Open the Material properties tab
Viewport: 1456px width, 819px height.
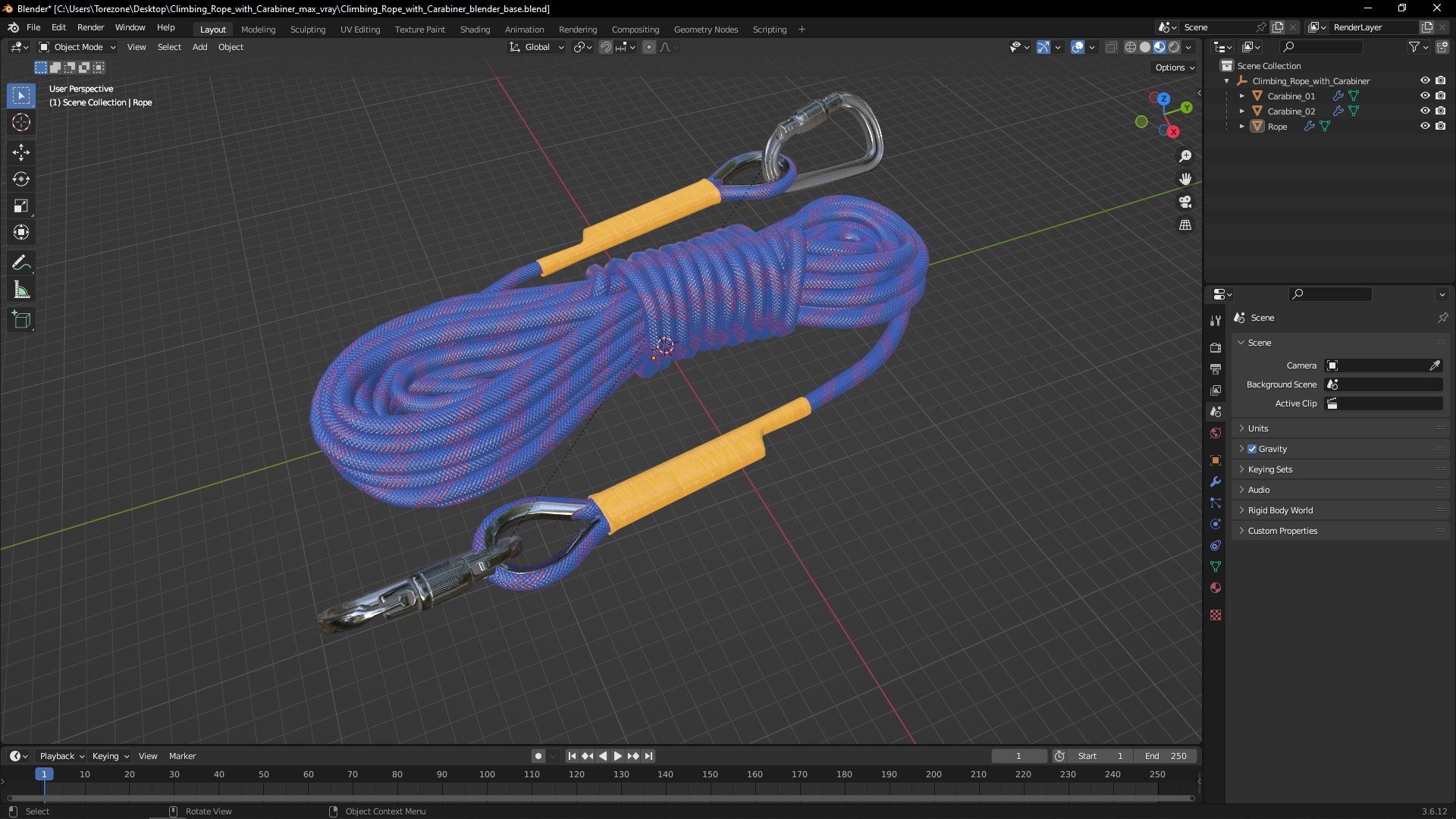(x=1216, y=588)
